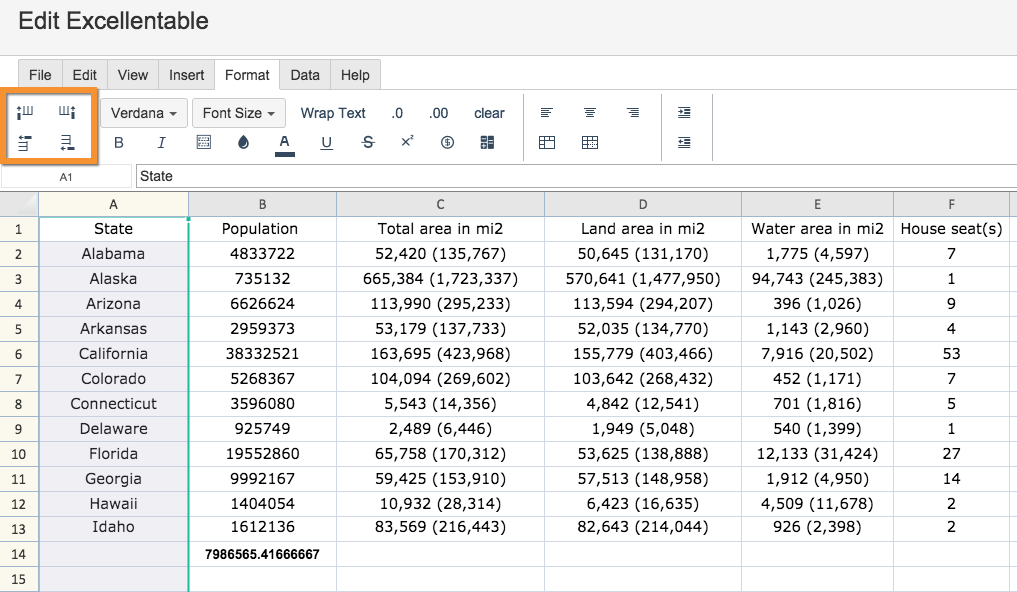Open the Insert menu tab
The height and width of the screenshot is (592, 1017).
(x=186, y=75)
